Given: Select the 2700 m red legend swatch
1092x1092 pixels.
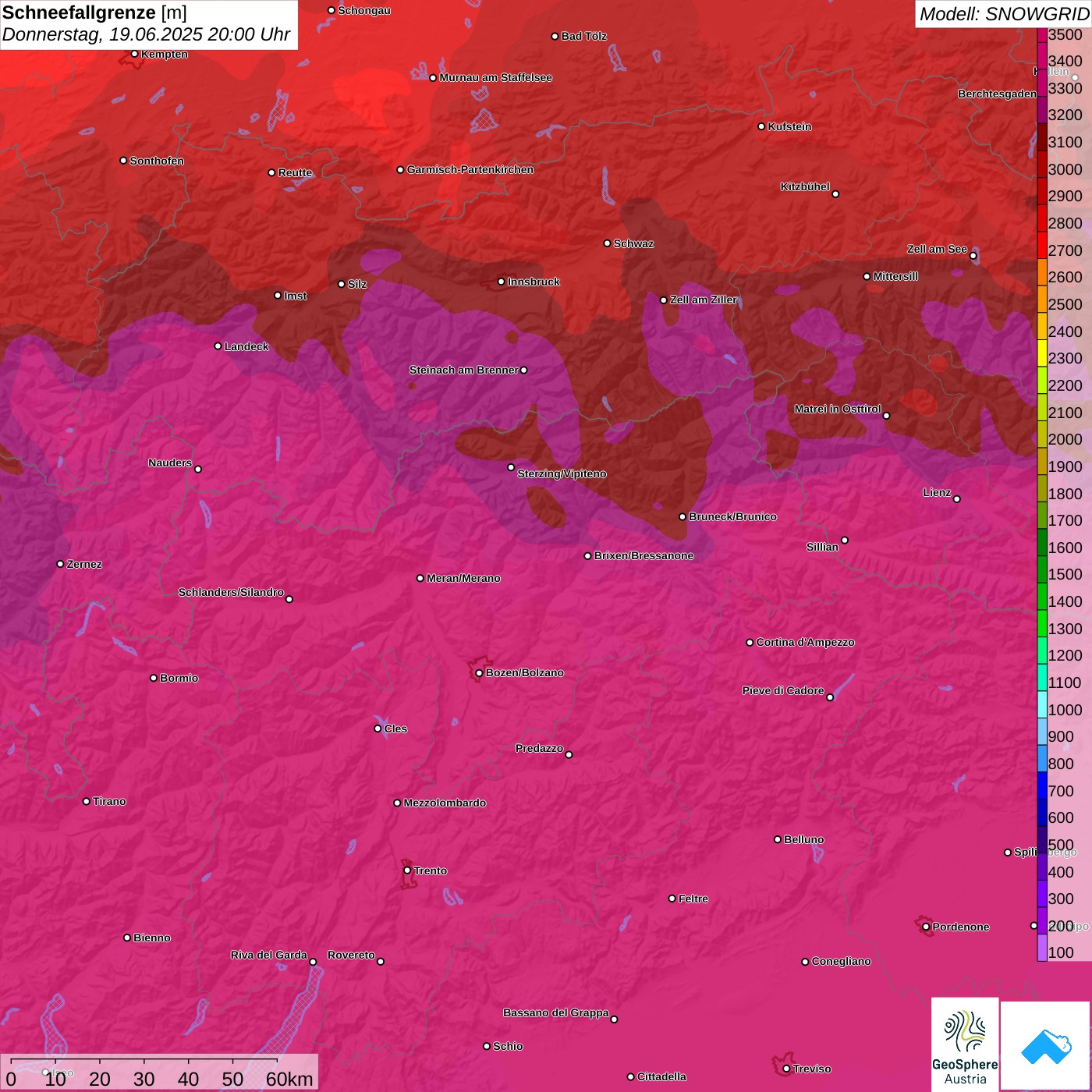Looking at the screenshot, I should [1042, 246].
